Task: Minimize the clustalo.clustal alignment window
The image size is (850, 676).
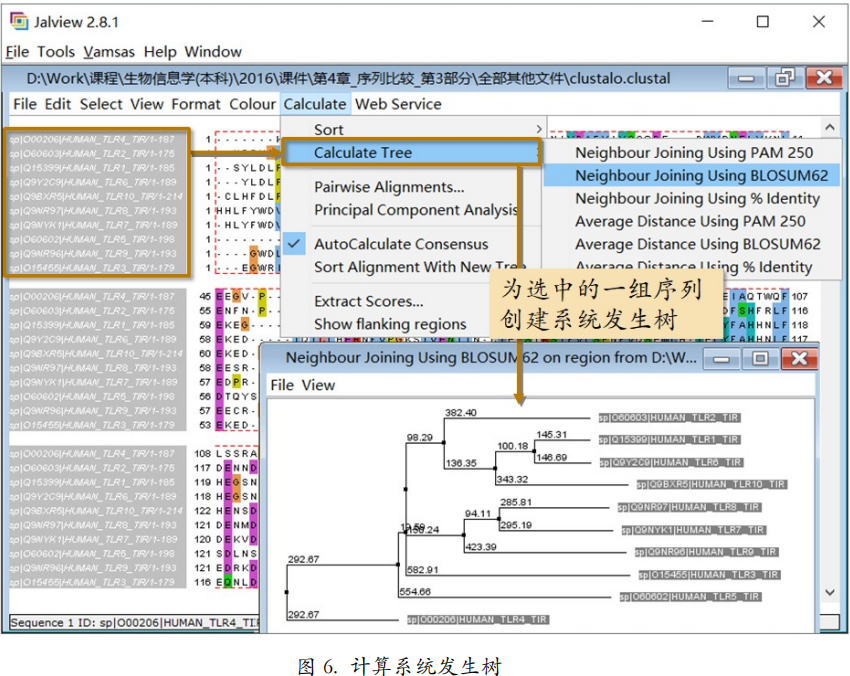Action: 746,77
